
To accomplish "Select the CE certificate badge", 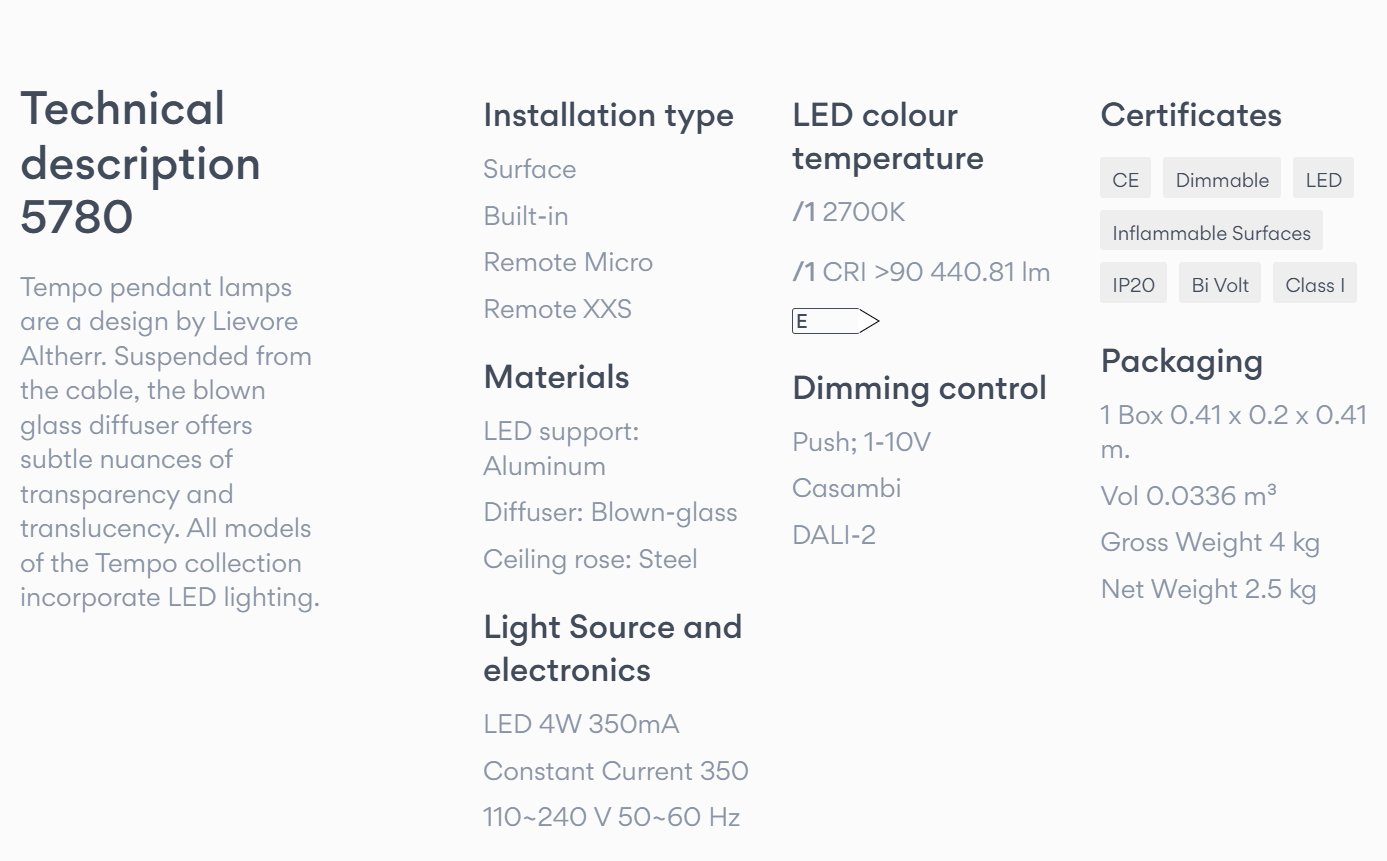I will coord(1126,179).
